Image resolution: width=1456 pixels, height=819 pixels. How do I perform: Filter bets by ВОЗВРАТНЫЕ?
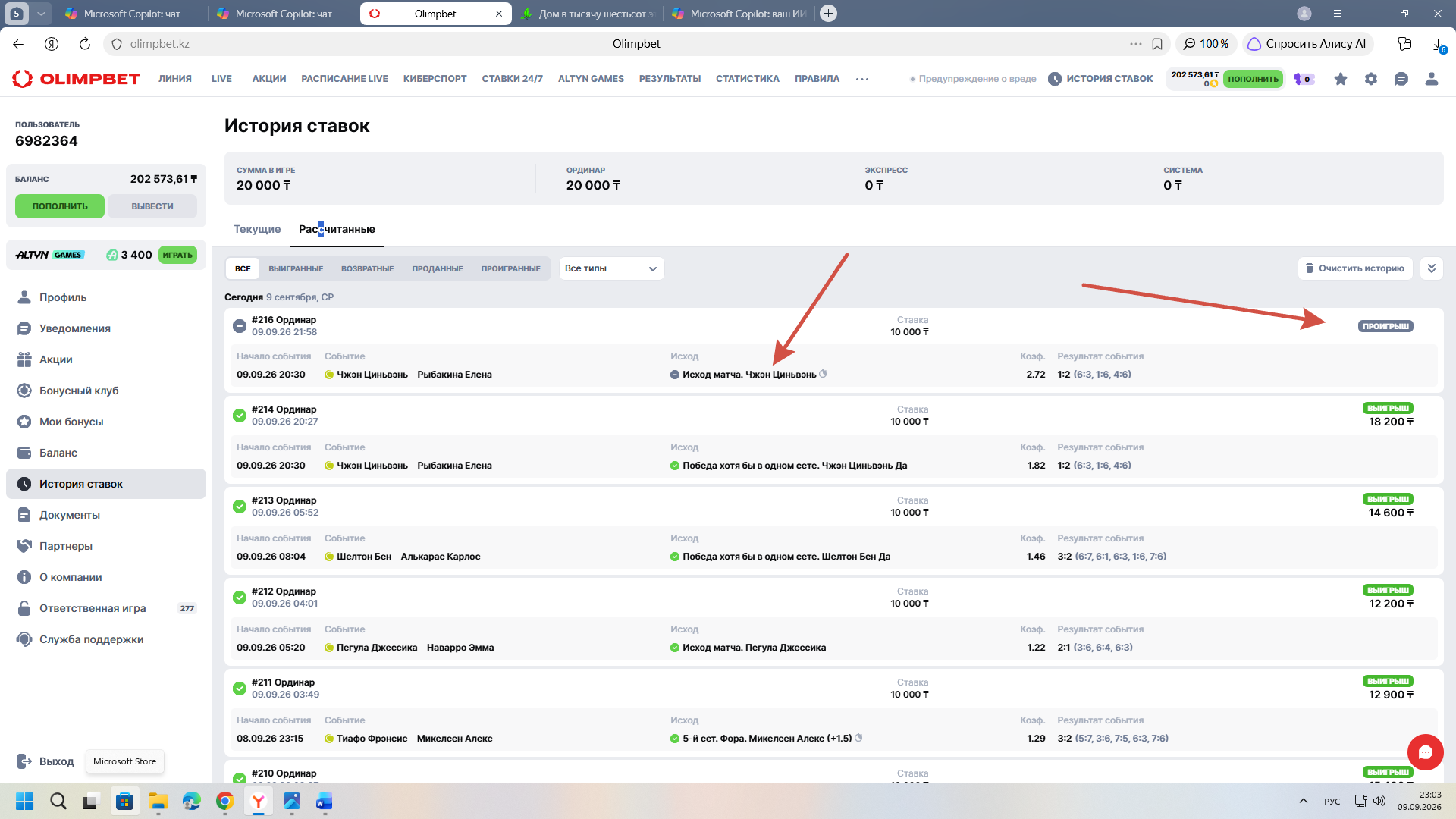[367, 268]
